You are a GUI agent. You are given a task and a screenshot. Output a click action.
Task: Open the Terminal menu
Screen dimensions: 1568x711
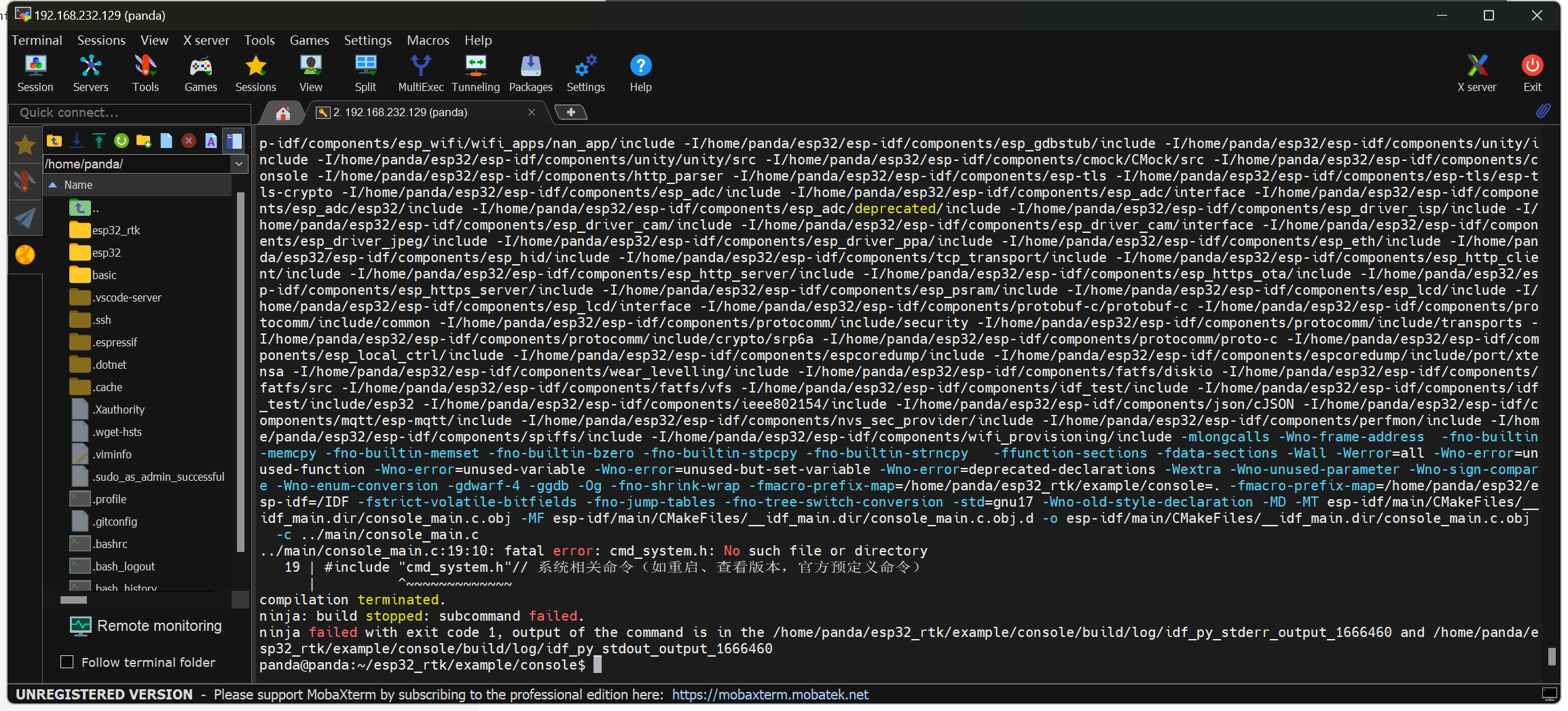pyautogui.click(x=37, y=40)
